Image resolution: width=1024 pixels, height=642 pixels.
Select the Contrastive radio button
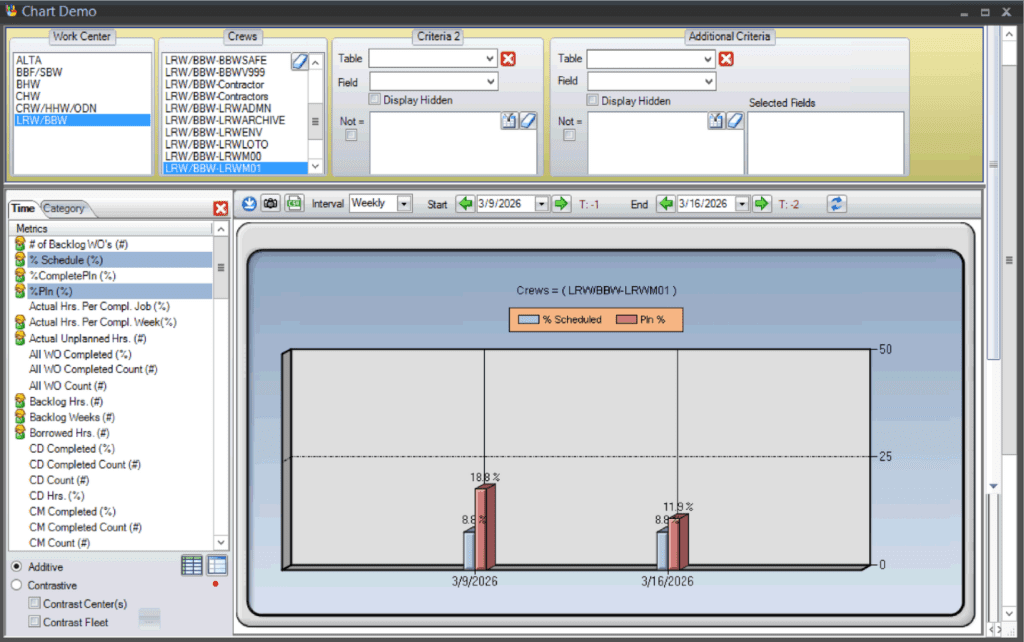17,585
